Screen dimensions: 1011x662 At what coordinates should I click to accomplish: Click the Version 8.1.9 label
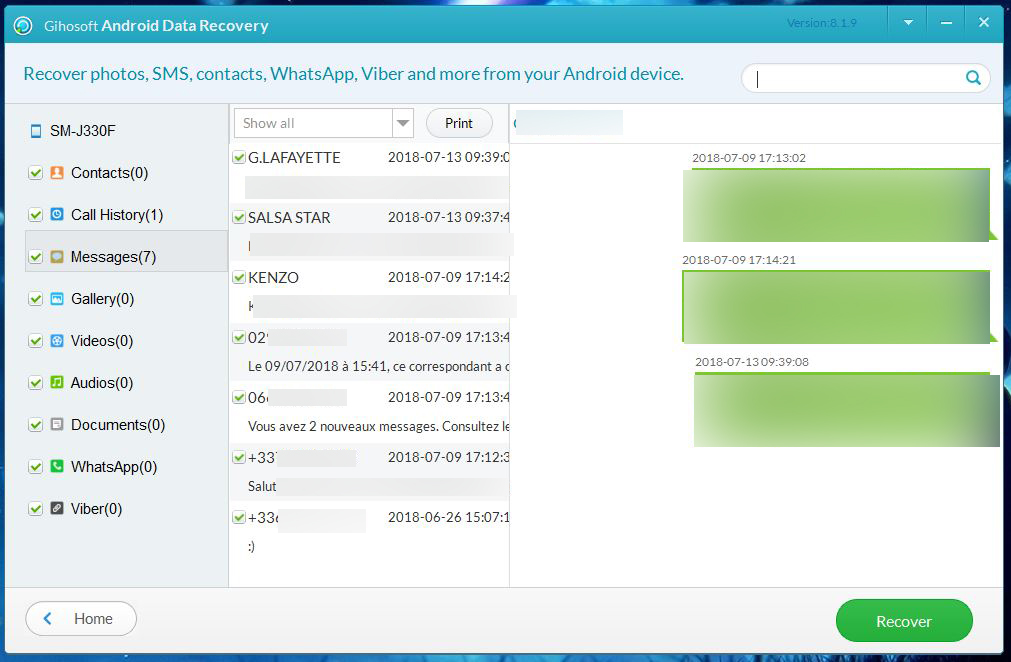pos(822,23)
